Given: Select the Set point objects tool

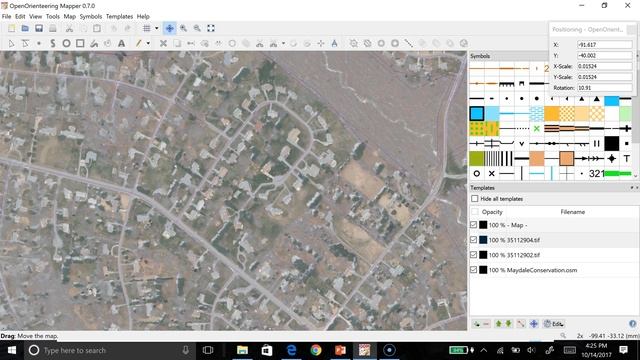Looking at the screenshot, I should pos(39,43).
